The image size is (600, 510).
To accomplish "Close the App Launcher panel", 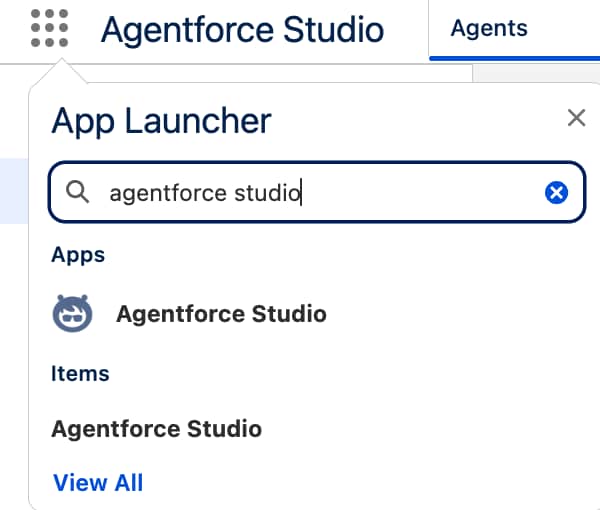I will point(576,117).
